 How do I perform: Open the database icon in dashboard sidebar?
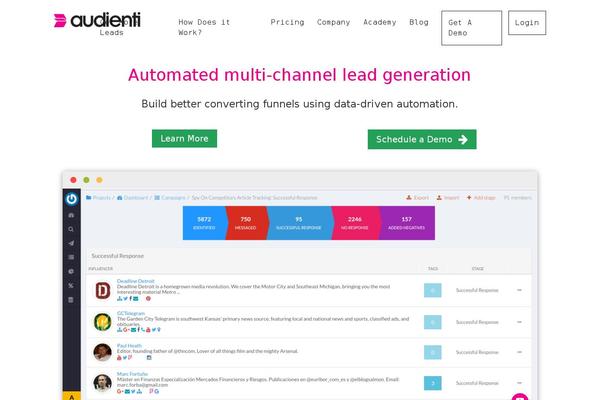(x=71, y=300)
